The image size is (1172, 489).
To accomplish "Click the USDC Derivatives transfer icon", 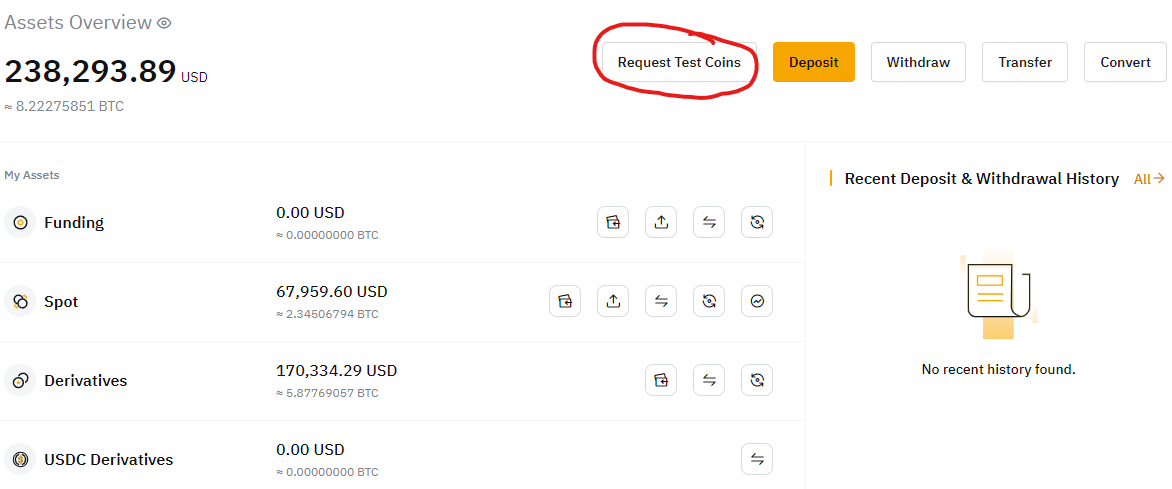I will pyautogui.click(x=756, y=459).
